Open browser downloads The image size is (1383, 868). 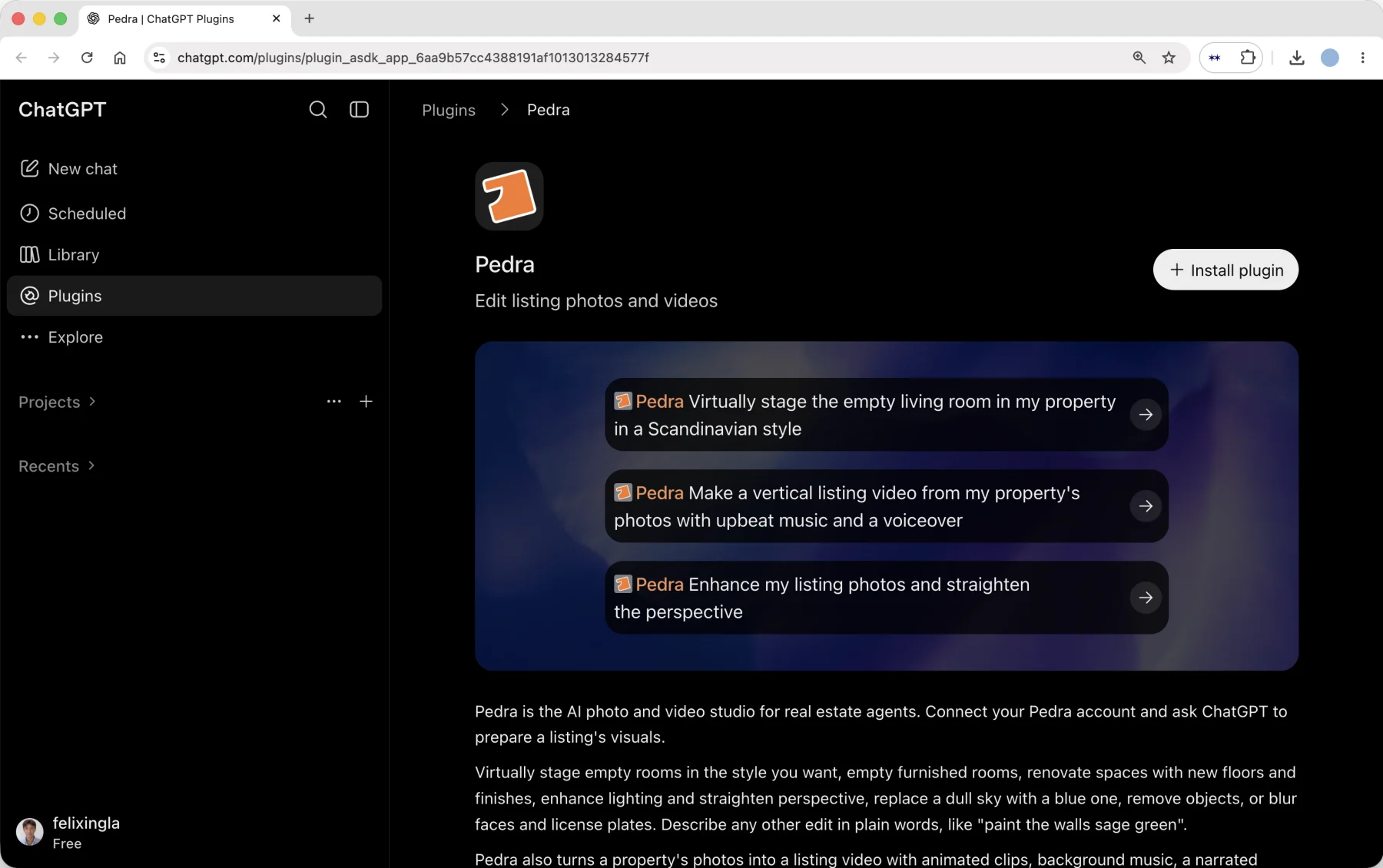1296,58
